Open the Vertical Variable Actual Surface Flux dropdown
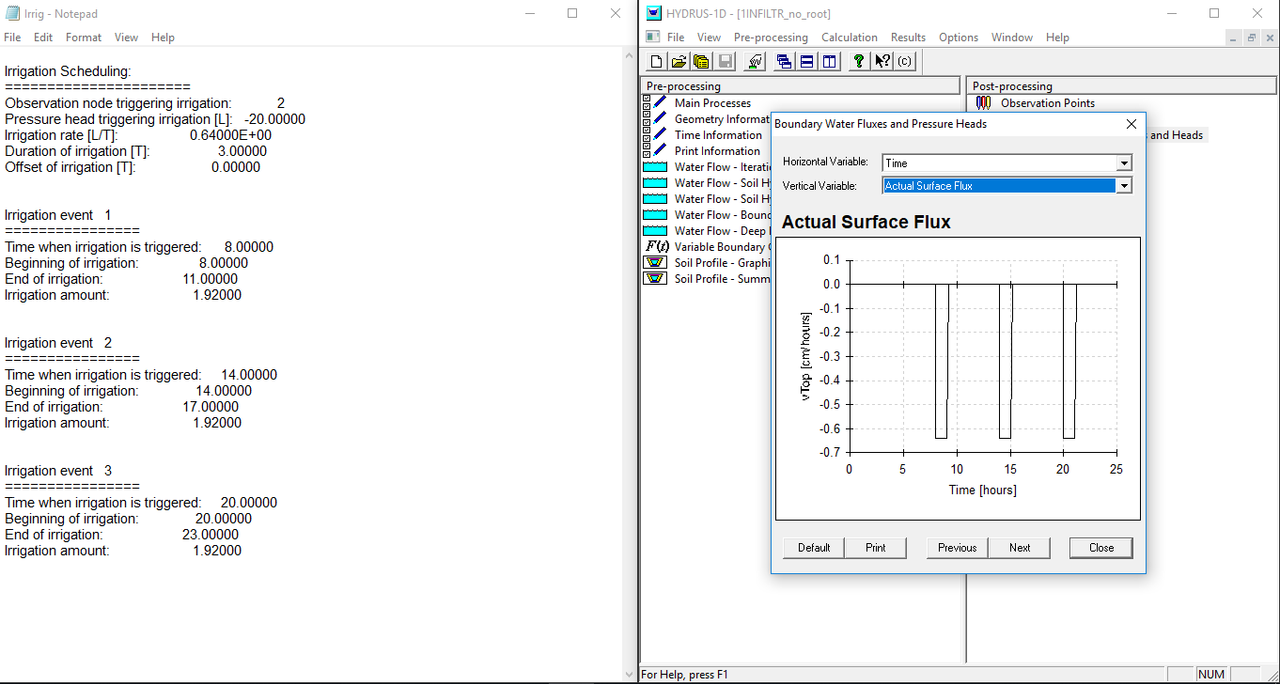Viewport: 1280px width, 684px height. [x=1124, y=185]
